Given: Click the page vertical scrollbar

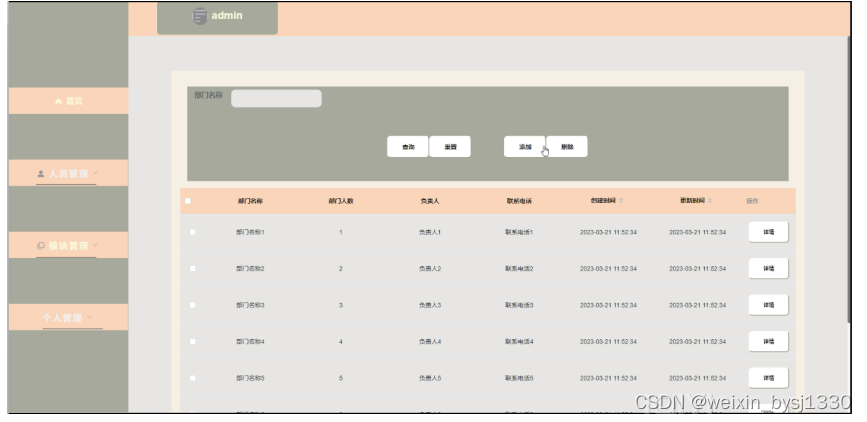Looking at the screenshot, I should pyautogui.click(x=849, y=180).
